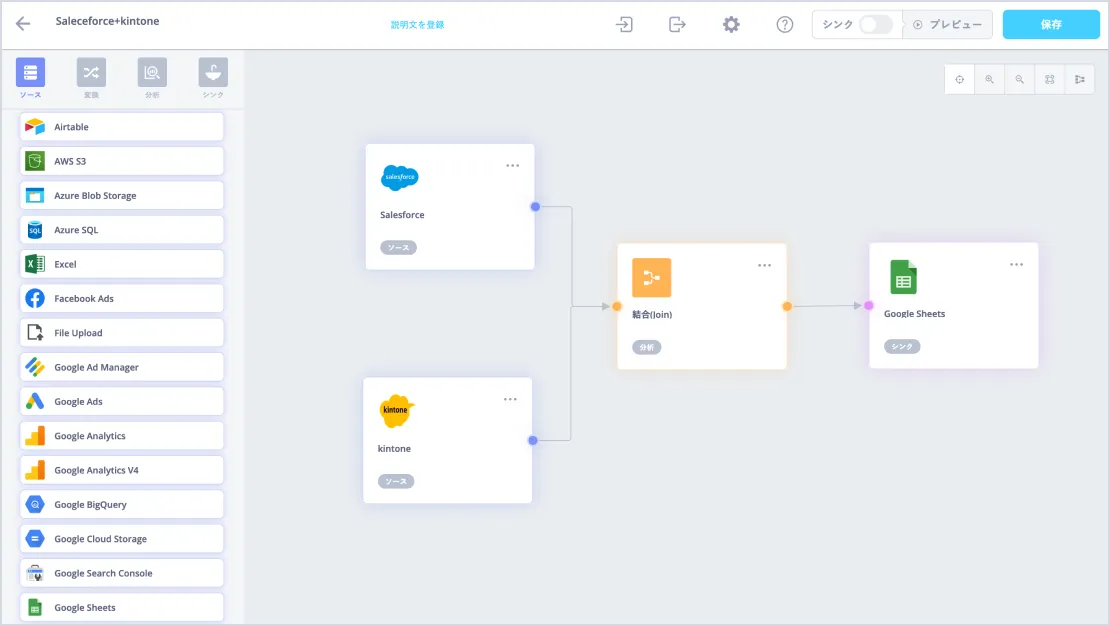Click the export icon in the header
Screen dimensions: 1110x626
click(678, 24)
